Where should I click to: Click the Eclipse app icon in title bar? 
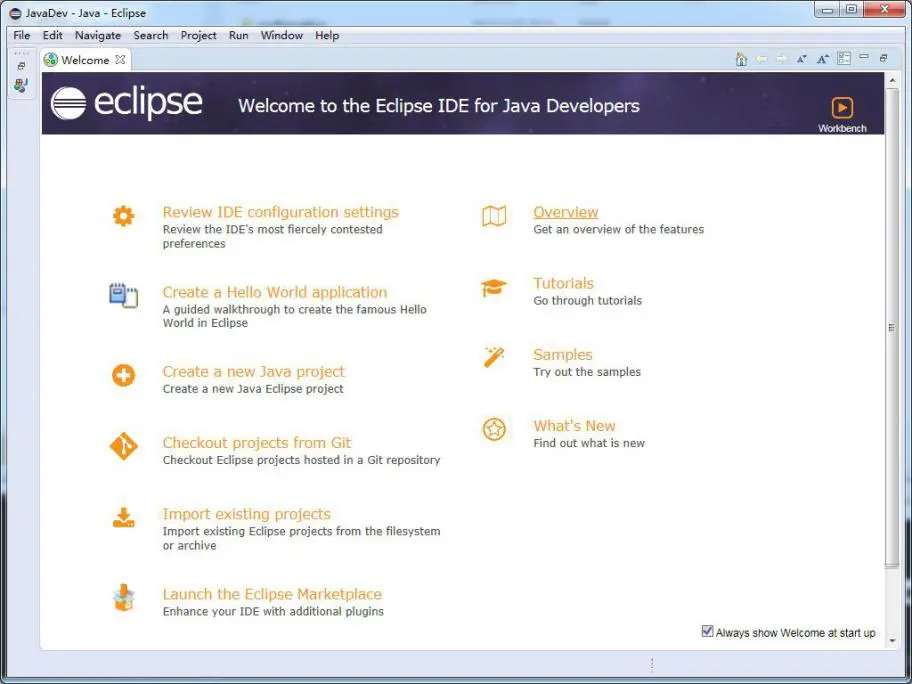click(x=15, y=13)
